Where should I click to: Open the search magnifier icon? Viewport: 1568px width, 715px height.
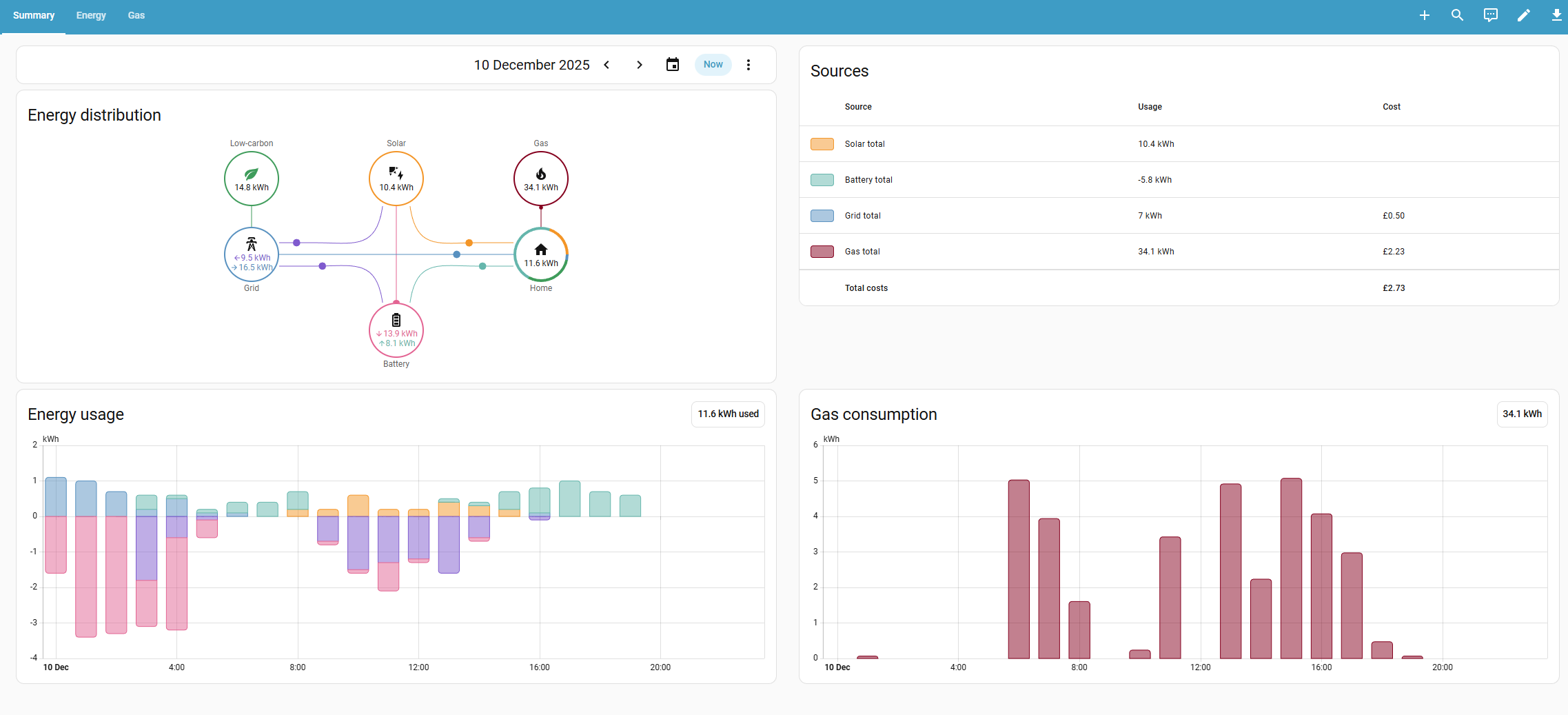(x=1457, y=15)
